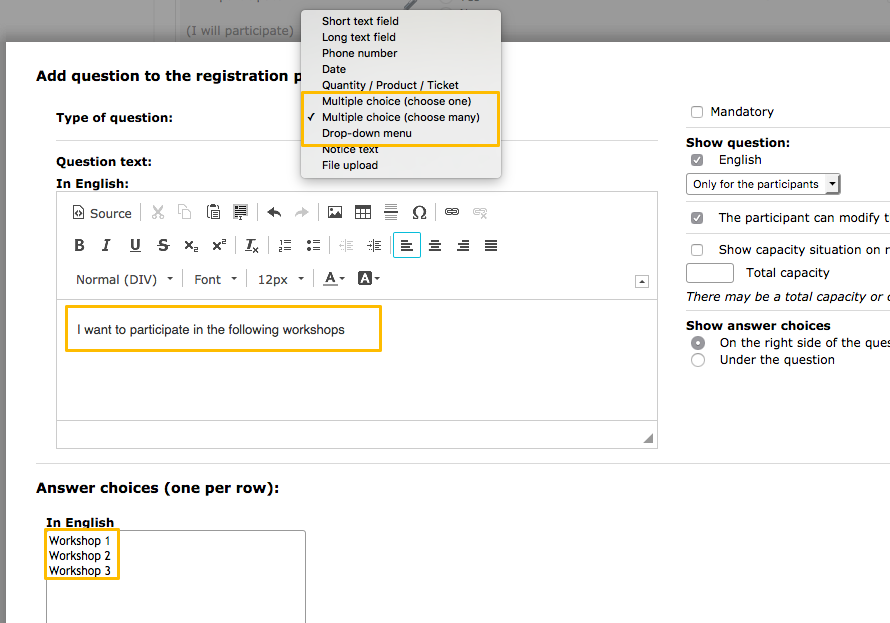Open the Normal (DIV) paragraph format dropdown
The height and width of the screenshot is (623, 890).
pyautogui.click(x=124, y=280)
